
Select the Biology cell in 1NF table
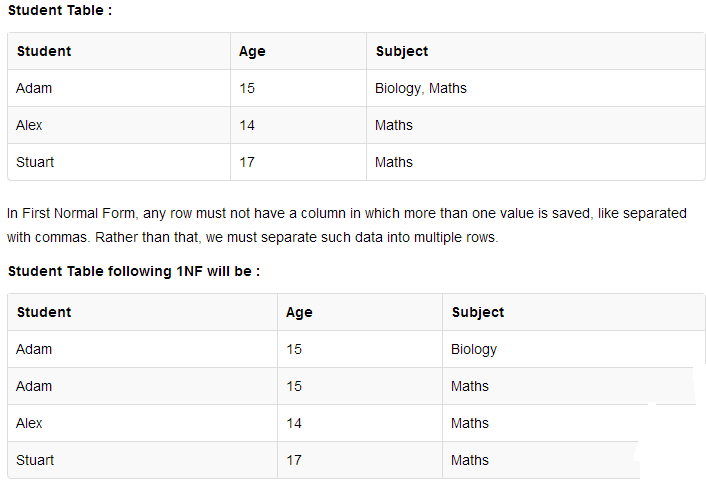click(x=474, y=349)
